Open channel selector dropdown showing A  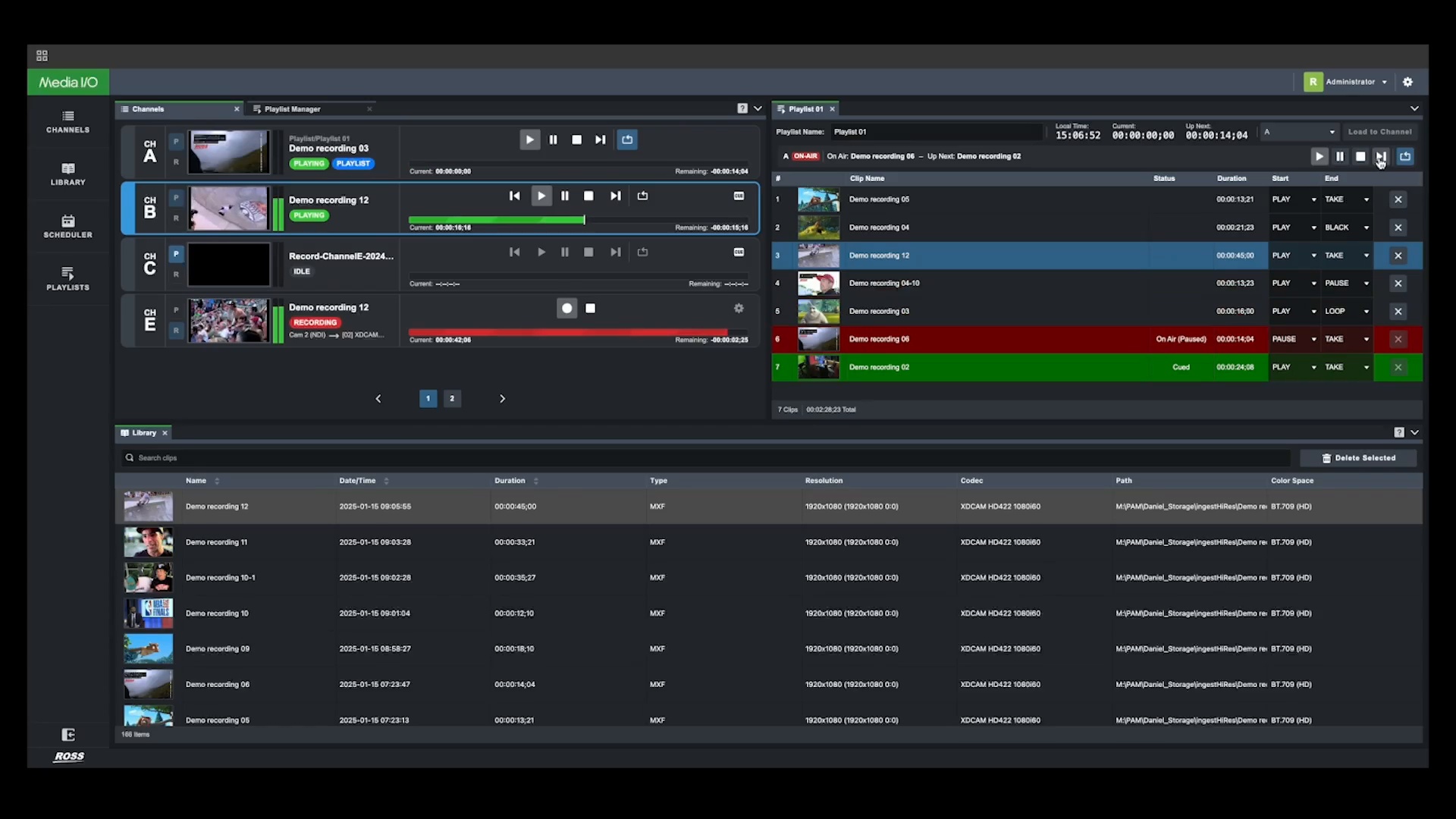coord(1299,132)
